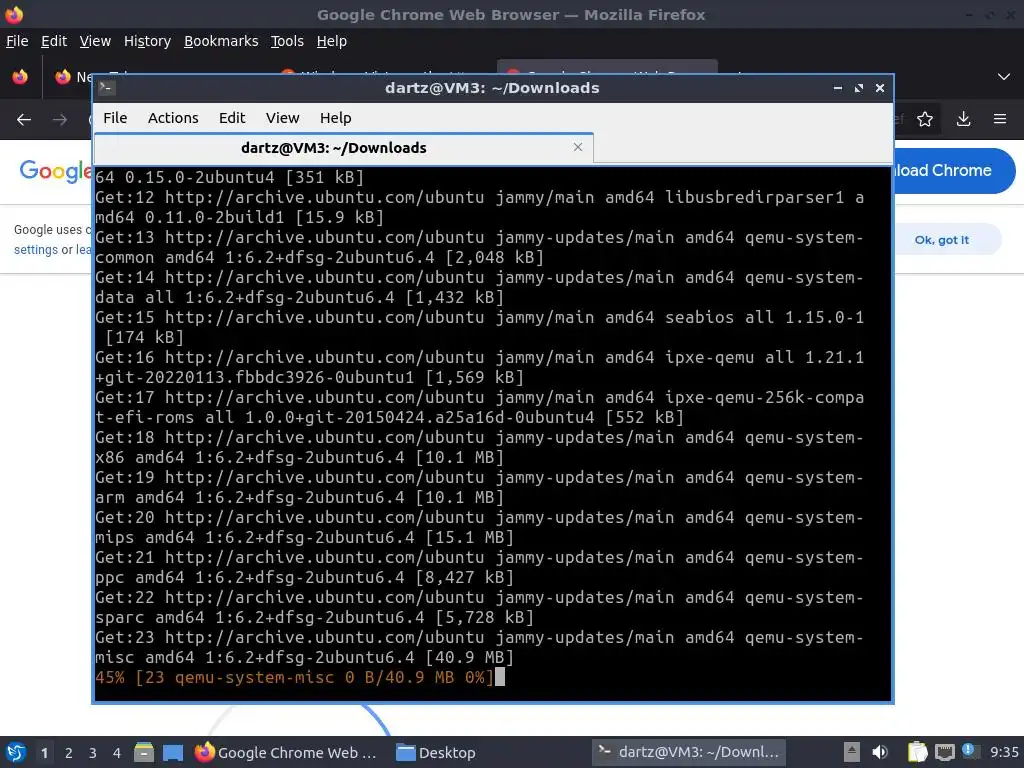Viewport: 1024px width, 768px height.
Task: Expand the list all tabs chevron
Action: pyautogui.click(x=1004, y=77)
